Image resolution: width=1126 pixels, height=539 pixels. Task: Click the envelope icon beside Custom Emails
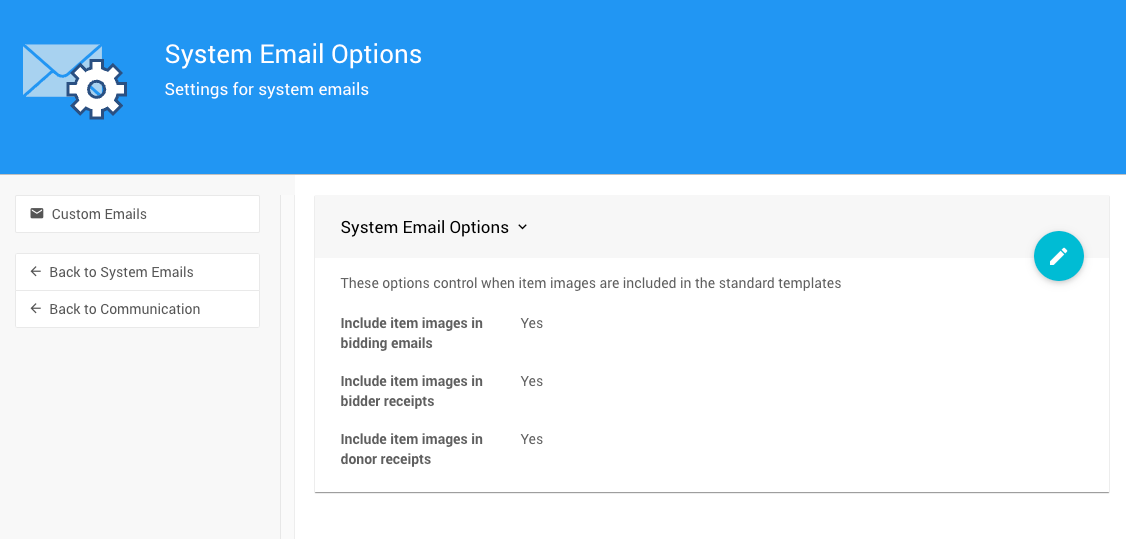(37, 214)
